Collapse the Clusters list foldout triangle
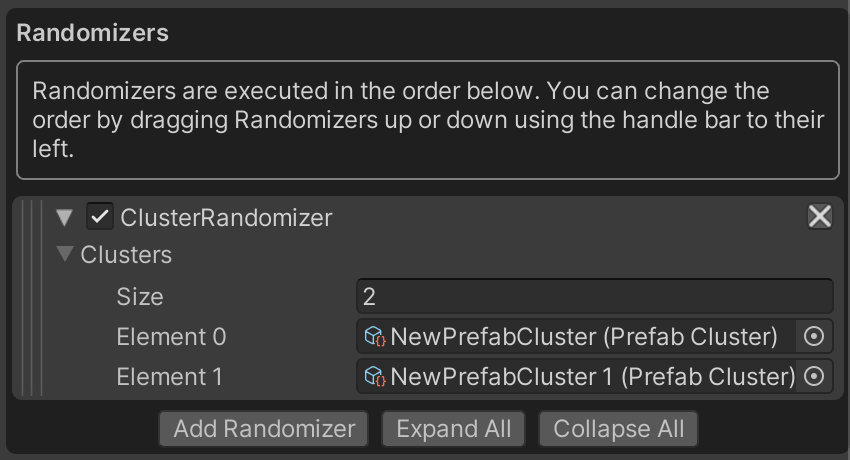 point(65,255)
